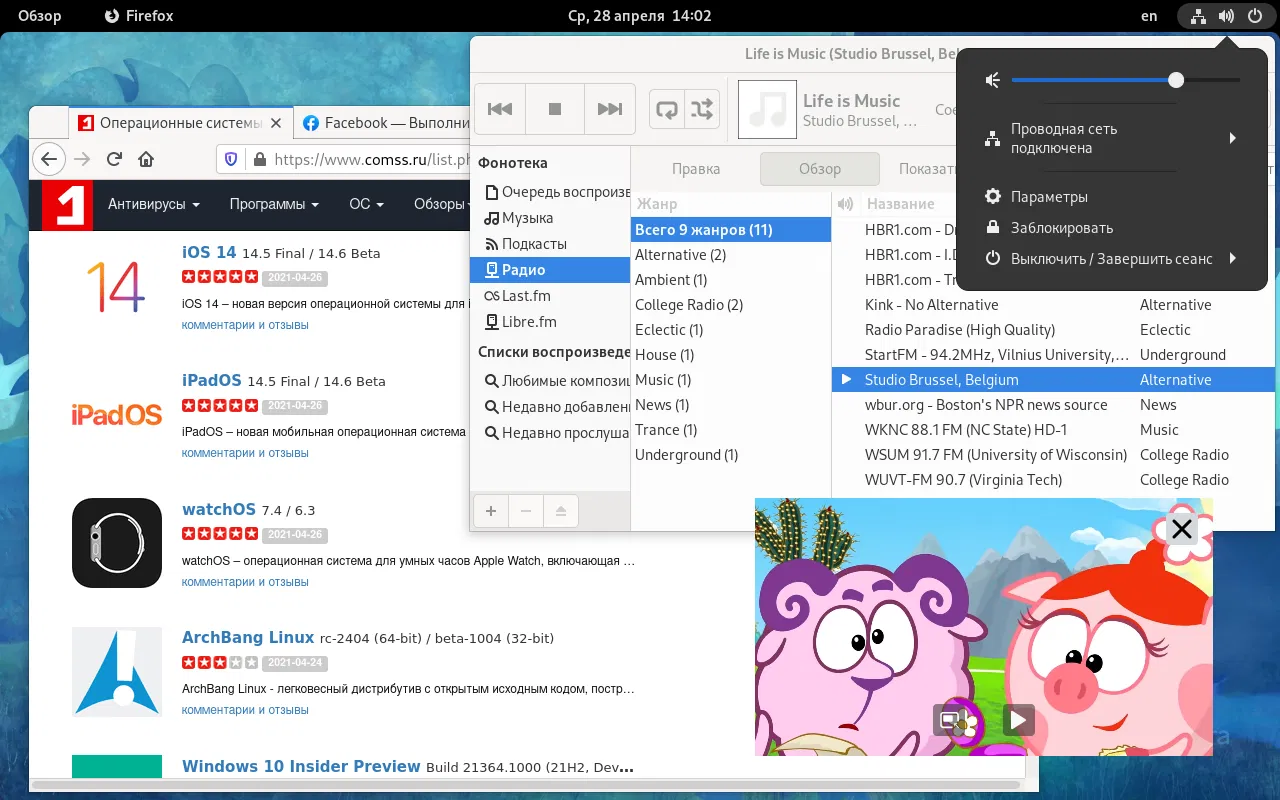Image resolution: width=1280 pixels, height=800 pixels.
Task: Click the Firefox forward arrow
Action: tap(82, 159)
